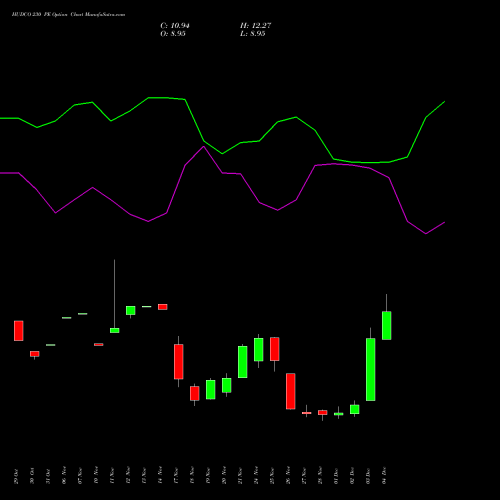Click the red candlestick for 29 Oct
The image size is (500, 500).
pos(19,331)
